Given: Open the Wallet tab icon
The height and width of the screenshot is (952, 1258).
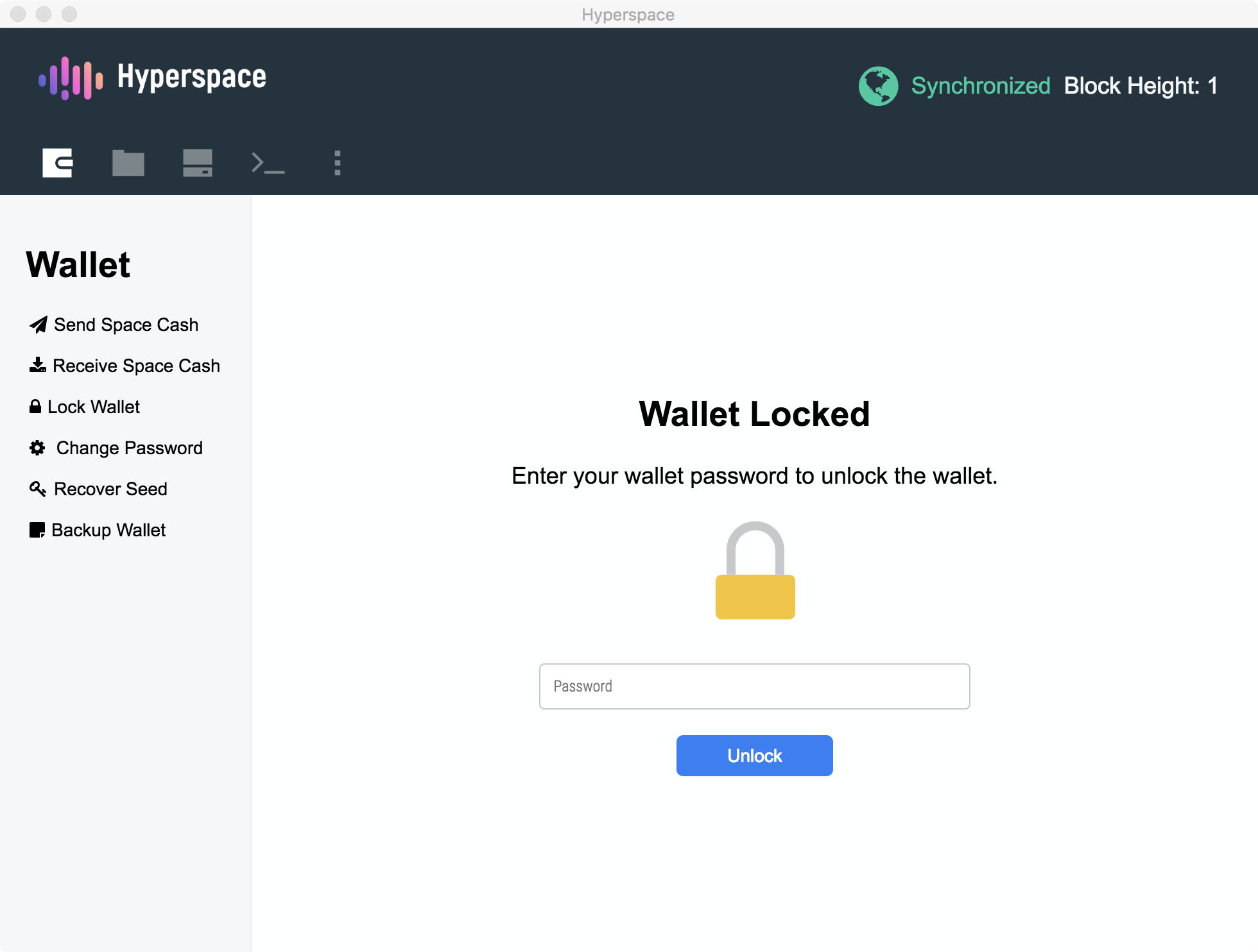Looking at the screenshot, I should 57,163.
